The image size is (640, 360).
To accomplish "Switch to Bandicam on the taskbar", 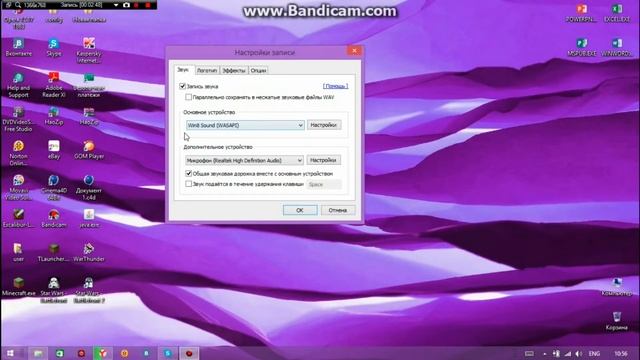I will 189,353.
